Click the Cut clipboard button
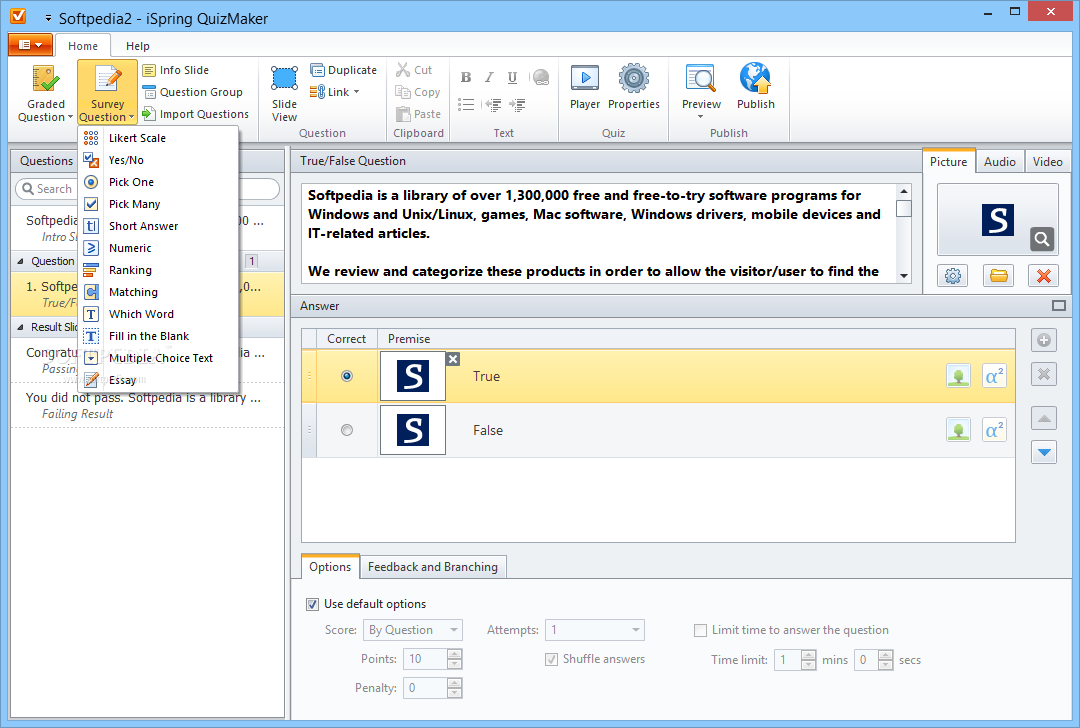The height and width of the screenshot is (728, 1080). 414,70
